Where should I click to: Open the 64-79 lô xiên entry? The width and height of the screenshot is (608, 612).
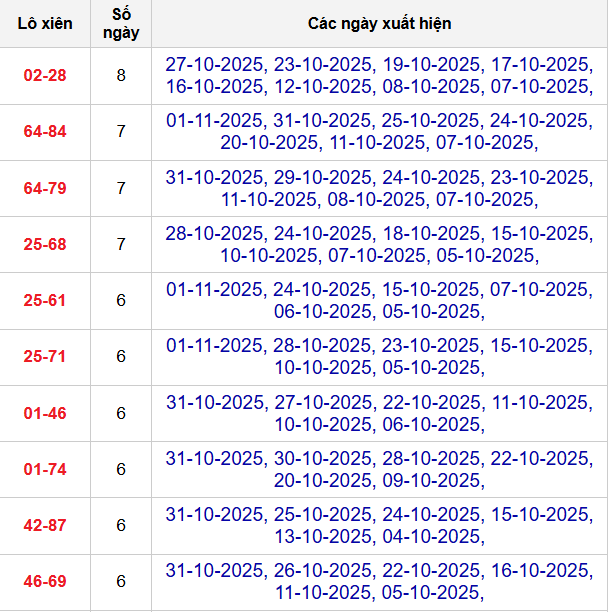pos(45,188)
